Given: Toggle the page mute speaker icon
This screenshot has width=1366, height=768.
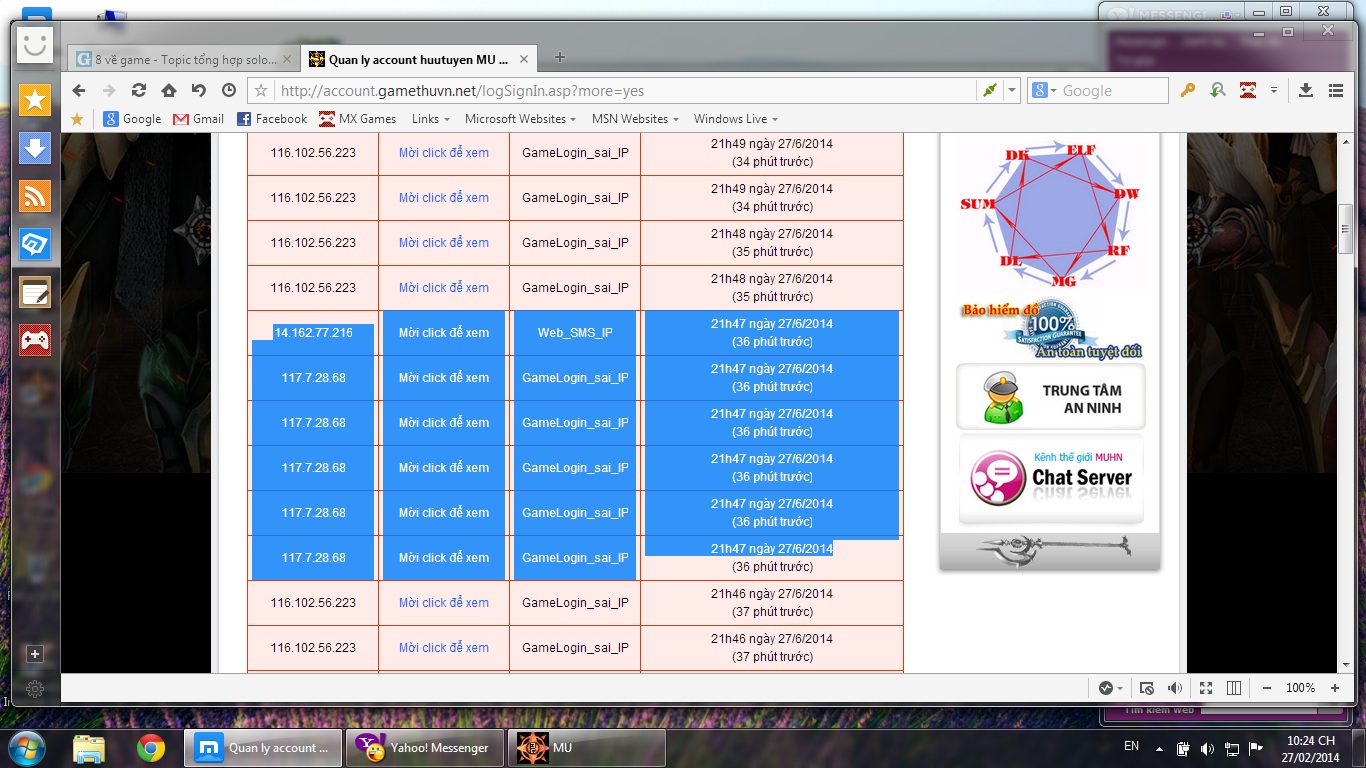Looking at the screenshot, I should [x=1175, y=688].
